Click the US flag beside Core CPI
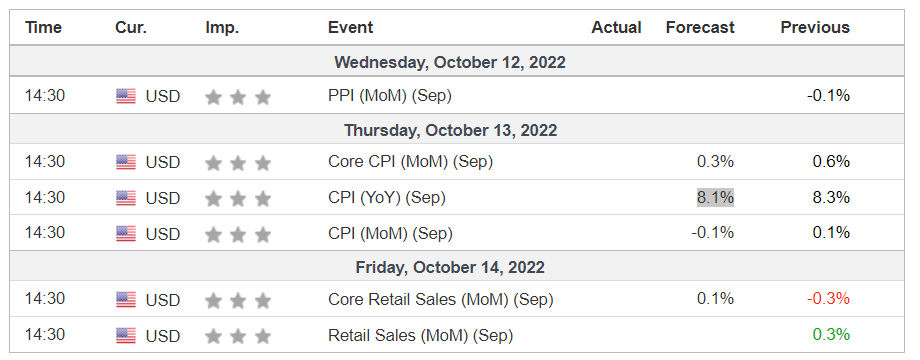920x360 pixels. (x=126, y=162)
